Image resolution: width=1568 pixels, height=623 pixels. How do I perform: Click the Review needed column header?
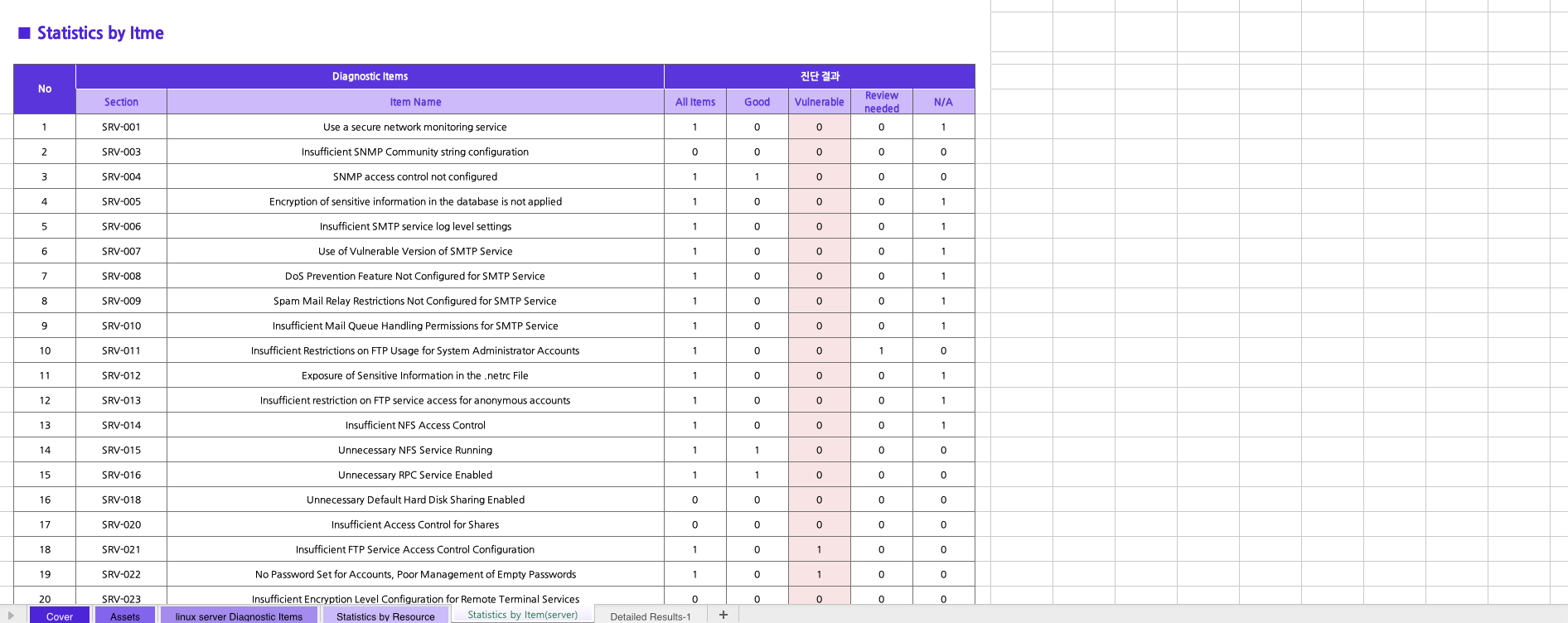point(881,102)
